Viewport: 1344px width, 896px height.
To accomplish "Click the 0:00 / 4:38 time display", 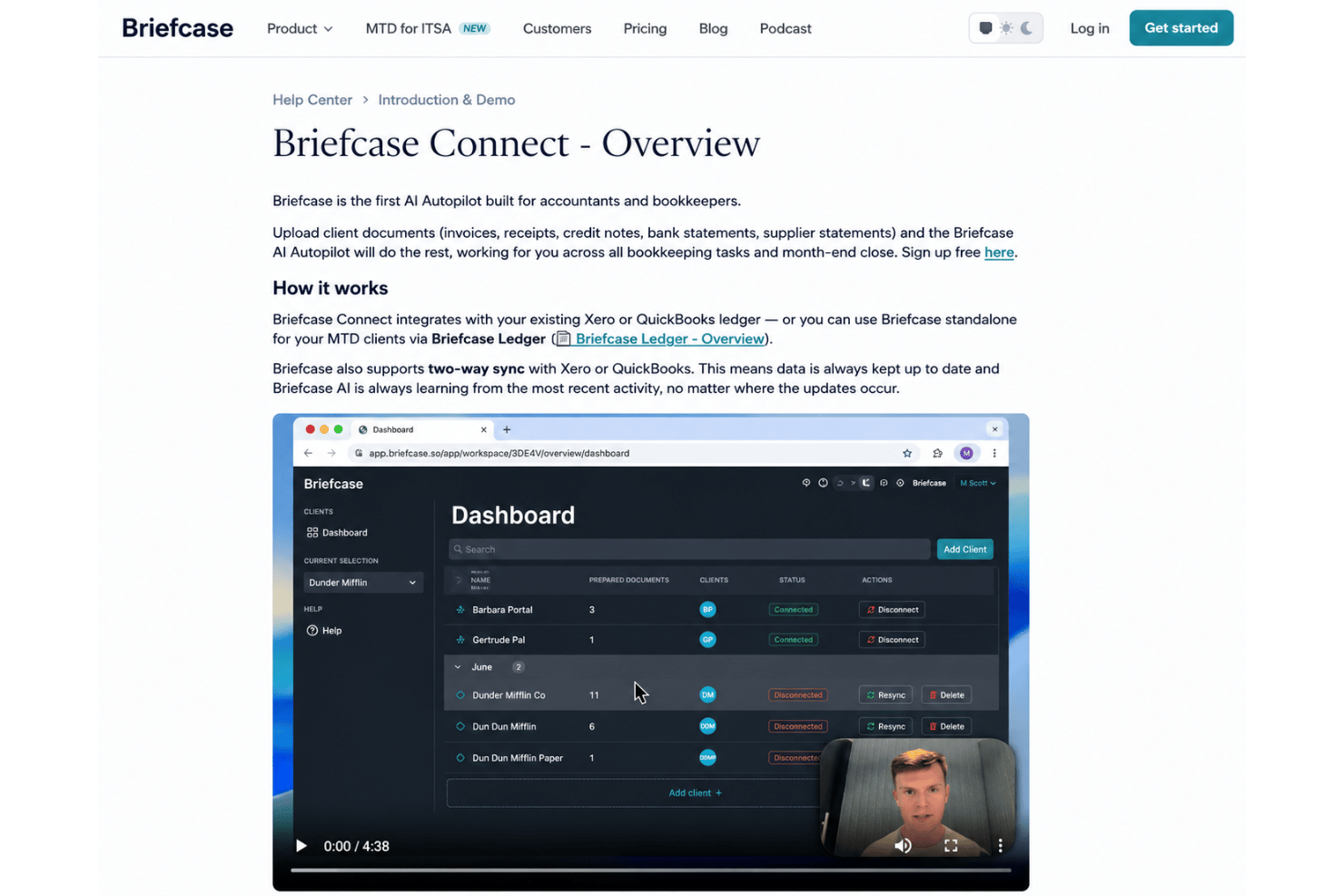I will [357, 846].
